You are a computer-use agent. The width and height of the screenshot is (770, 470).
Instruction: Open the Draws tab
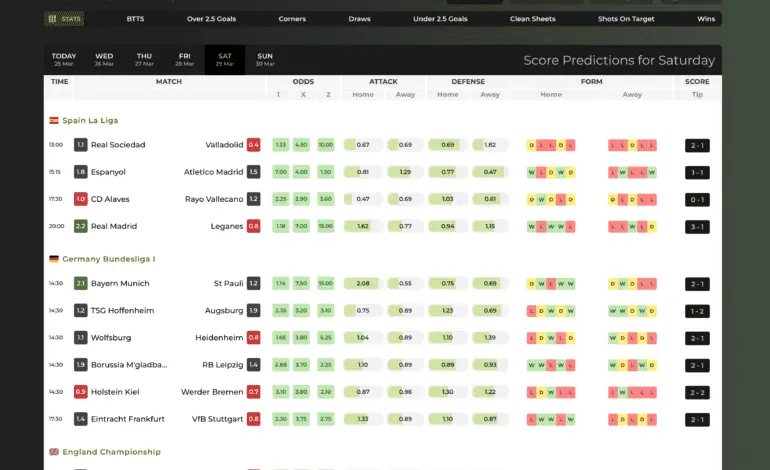coord(359,19)
